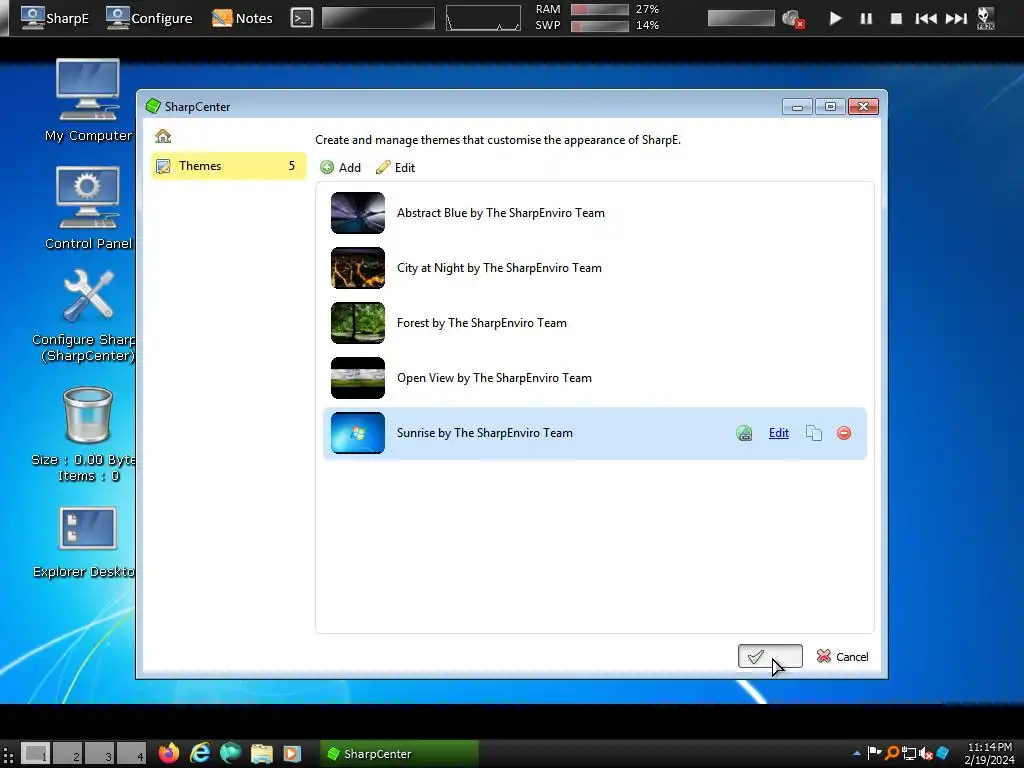Viewport: 1024px width, 768px height.
Task: Click the blue SharpE tray icon
Action: click(x=942, y=753)
